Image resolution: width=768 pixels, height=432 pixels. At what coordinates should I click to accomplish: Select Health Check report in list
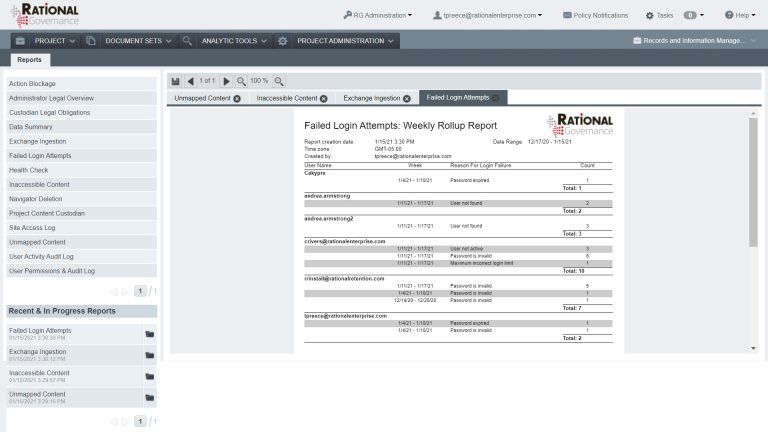pyautogui.click(x=81, y=170)
